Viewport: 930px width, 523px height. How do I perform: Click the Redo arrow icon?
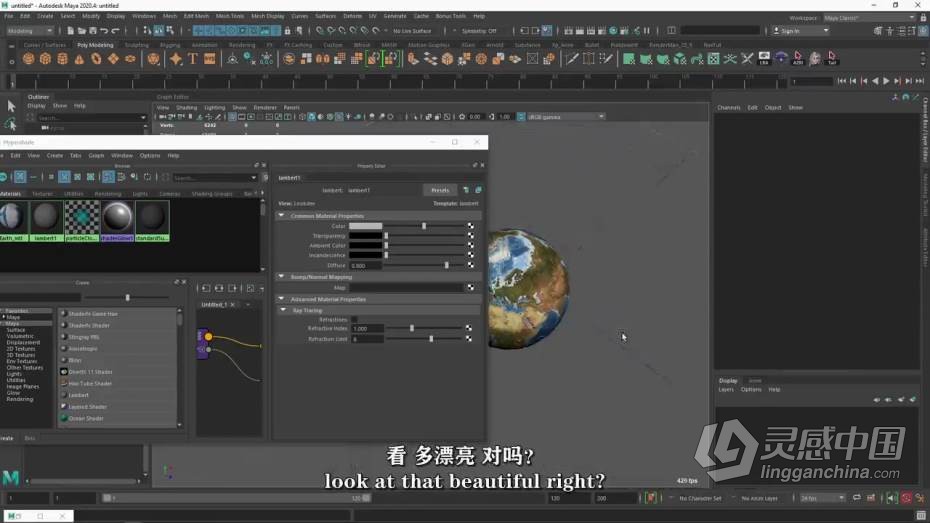point(115,31)
